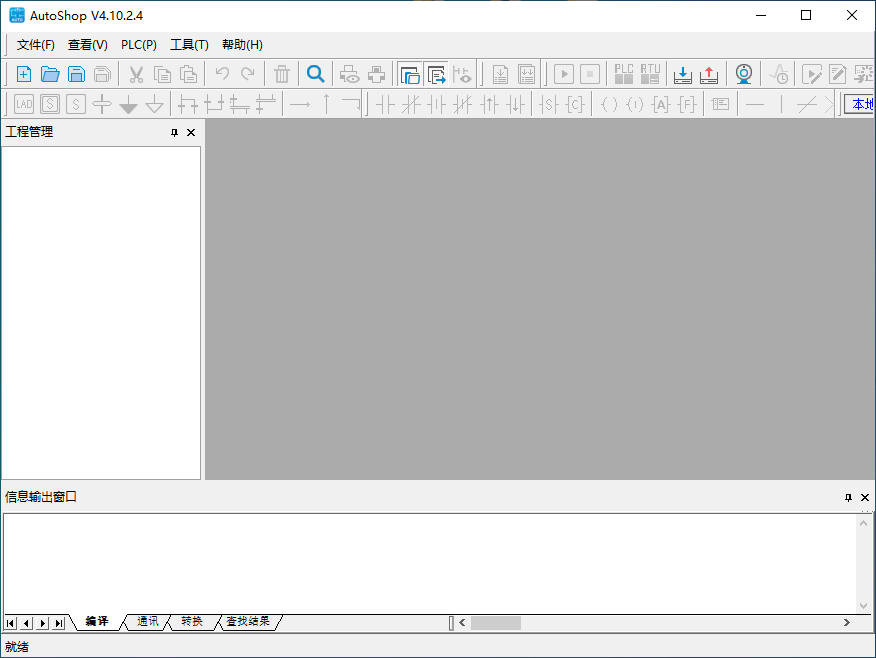This screenshot has height=658, width=876.
Task: Click the Stop square icon
Action: click(x=590, y=74)
